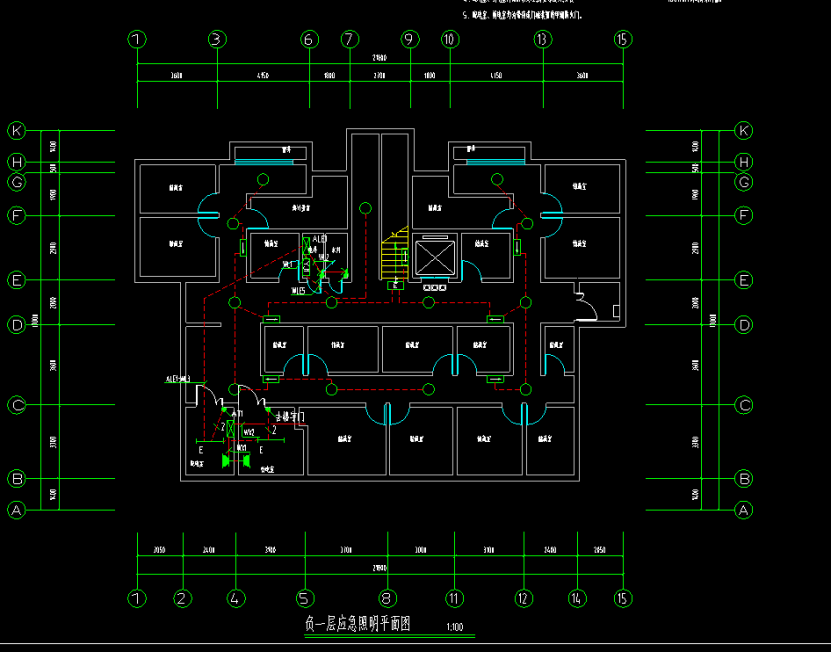831x652 pixels.
Task: Click grid bubble K on left side
Action: pos(16,131)
